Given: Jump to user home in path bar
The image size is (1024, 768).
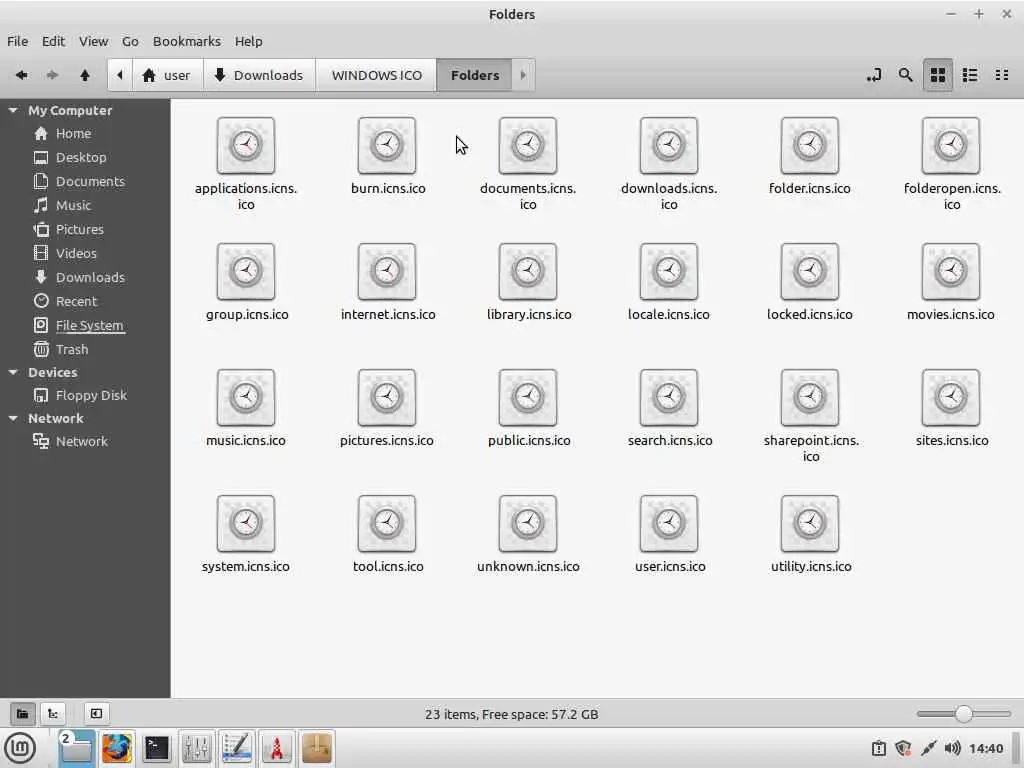Looking at the screenshot, I should [167, 75].
